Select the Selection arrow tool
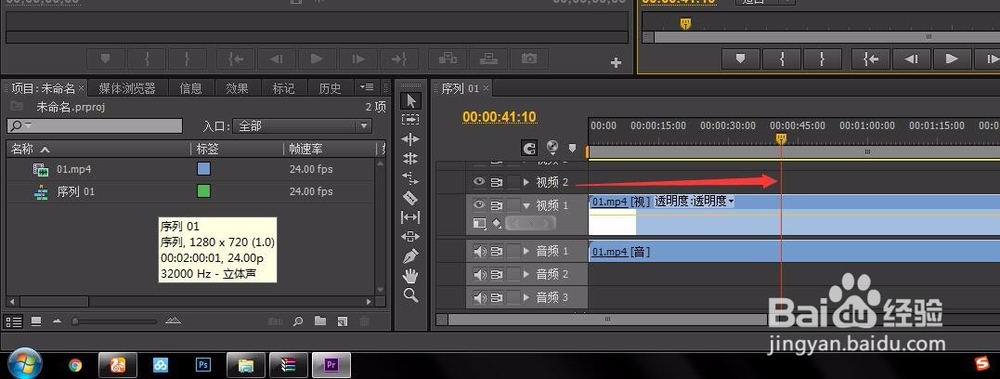1000x379 pixels. (411, 101)
